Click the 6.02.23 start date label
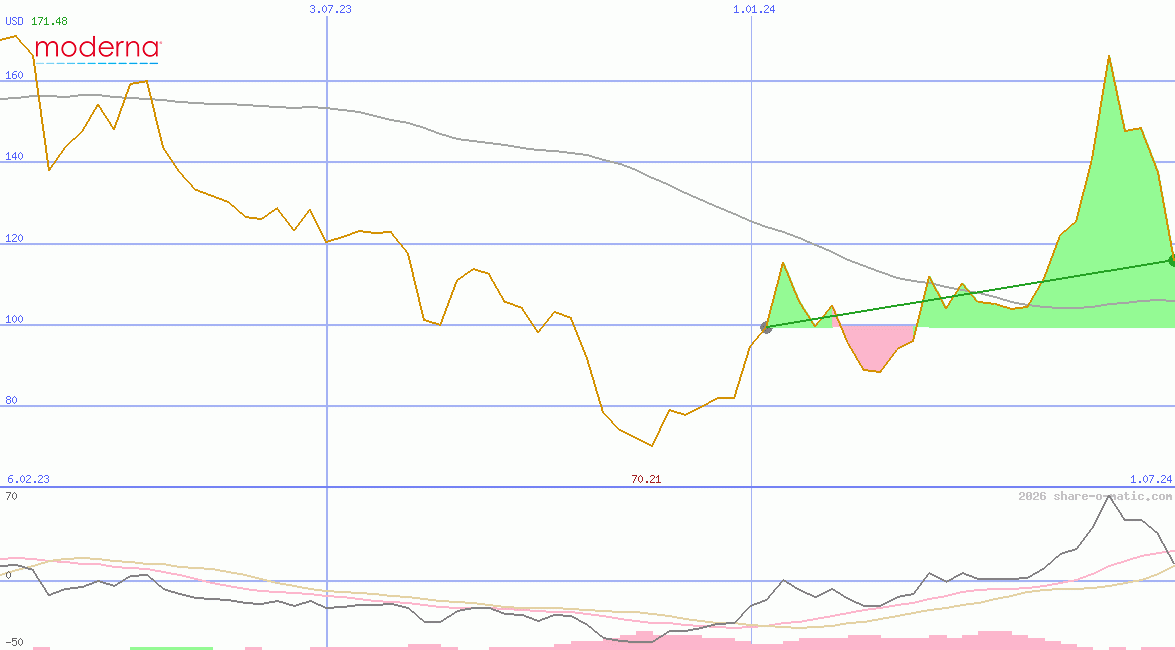Image resolution: width=1175 pixels, height=650 pixels. 28,479
